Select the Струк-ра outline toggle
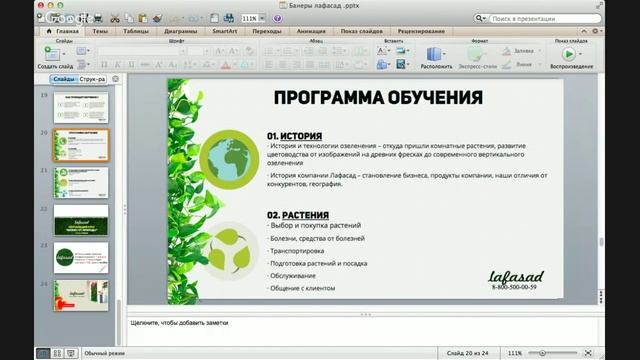This screenshot has width=640, height=360. point(92,79)
